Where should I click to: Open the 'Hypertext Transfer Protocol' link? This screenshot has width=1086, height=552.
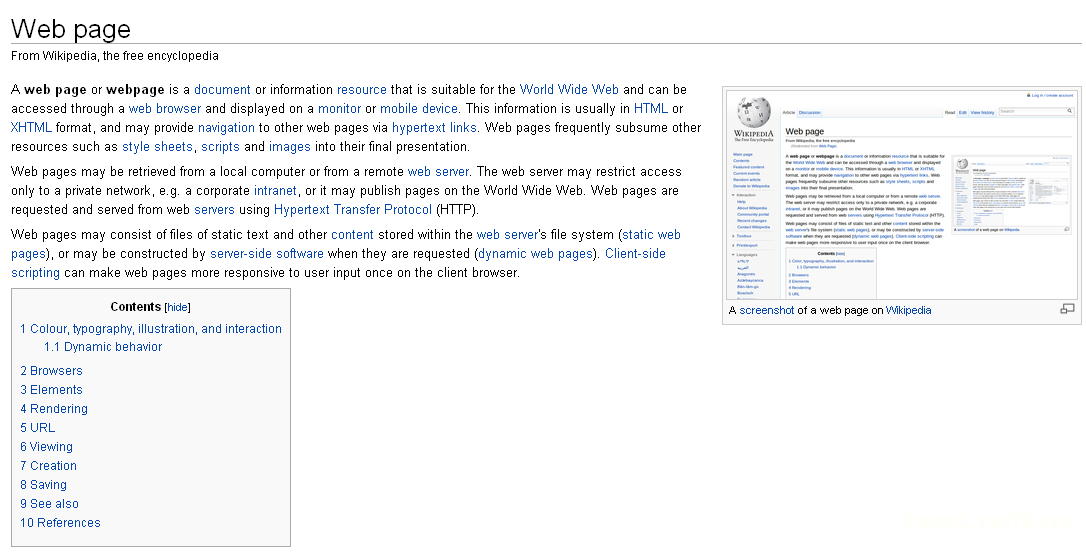coord(353,209)
